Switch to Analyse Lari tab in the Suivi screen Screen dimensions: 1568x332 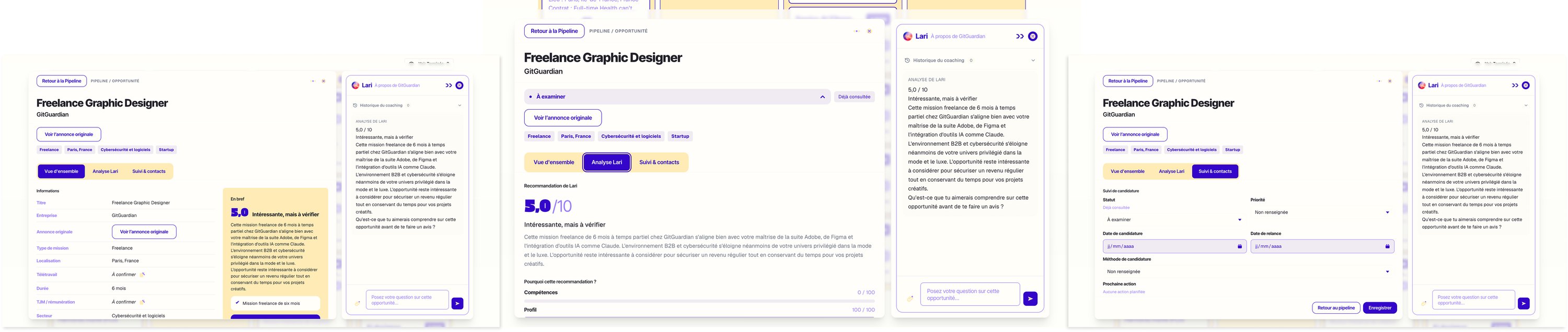[x=1172, y=171]
